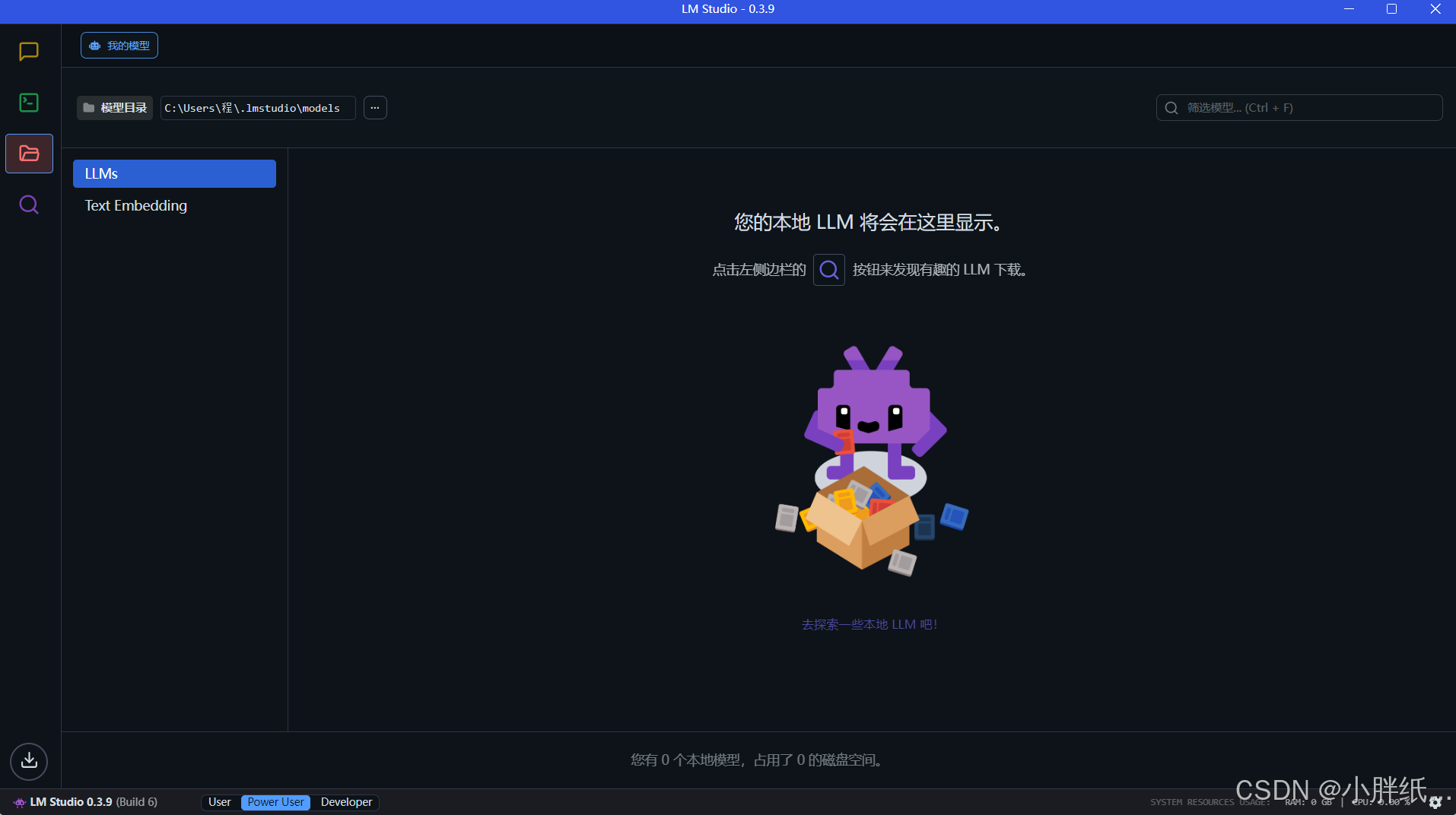Viewport: 1456px width, 815px height.
Task: Switch to User mode
Action: tap(220, 802)
